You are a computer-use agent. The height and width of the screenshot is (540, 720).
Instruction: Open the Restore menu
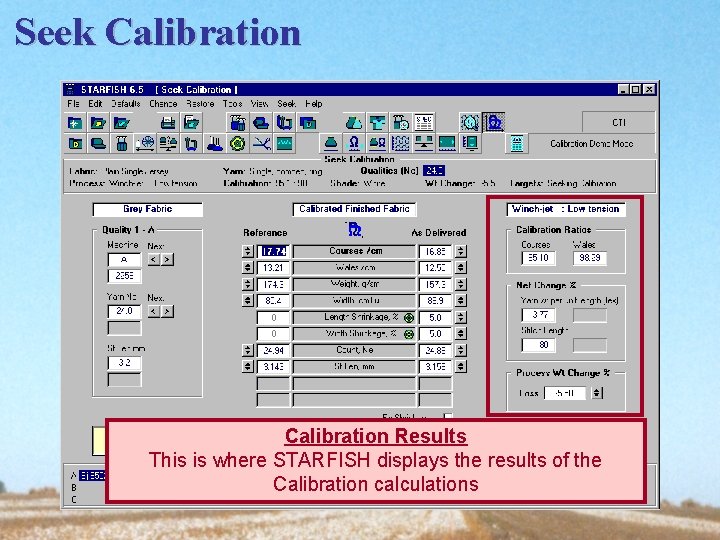pyautogui.click(x=200, y=104)
